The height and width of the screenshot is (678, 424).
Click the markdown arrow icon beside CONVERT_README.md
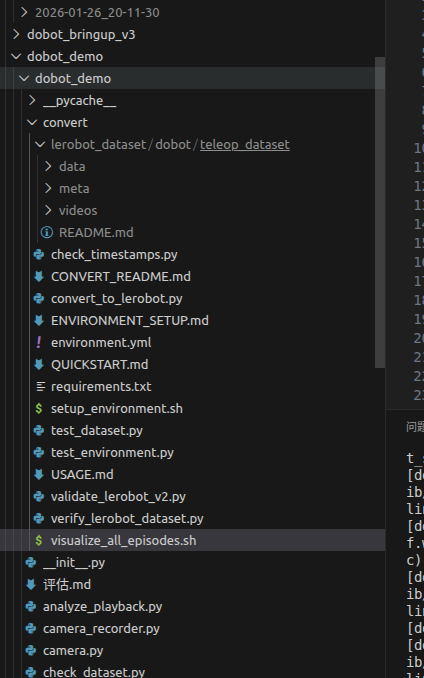point(39,277)
